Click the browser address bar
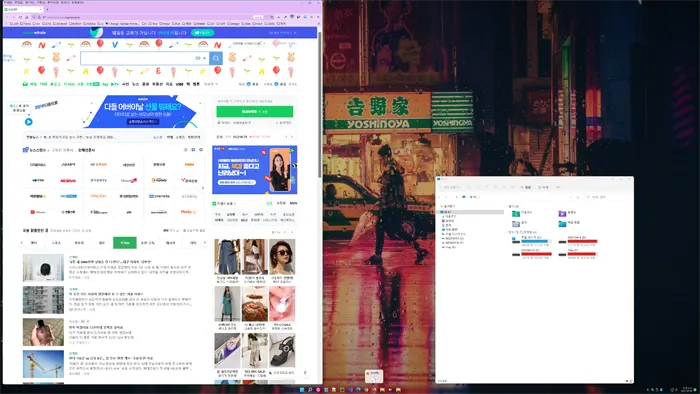Screen dimensions: 700x394 (x=147, y=17)
